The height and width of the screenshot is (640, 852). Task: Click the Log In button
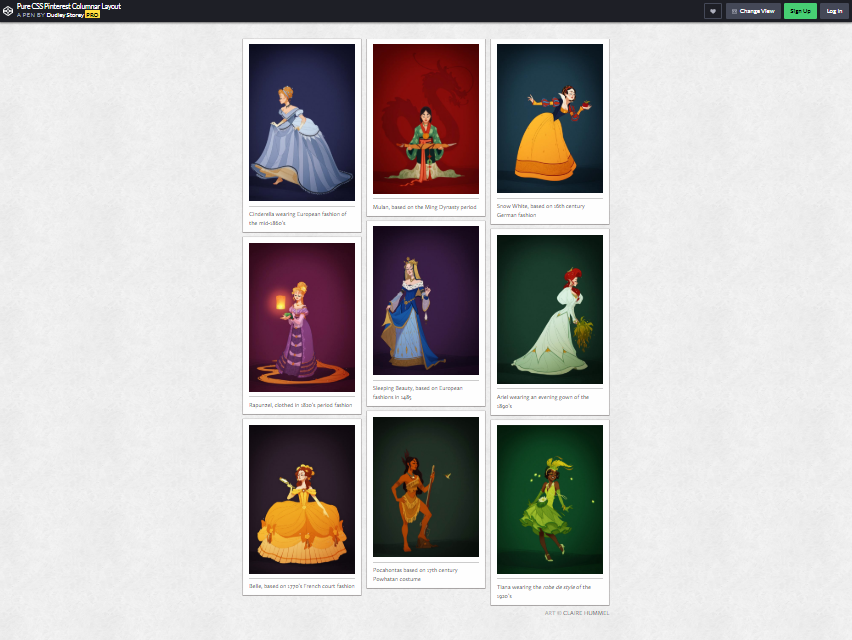click(x=834, y=11)
